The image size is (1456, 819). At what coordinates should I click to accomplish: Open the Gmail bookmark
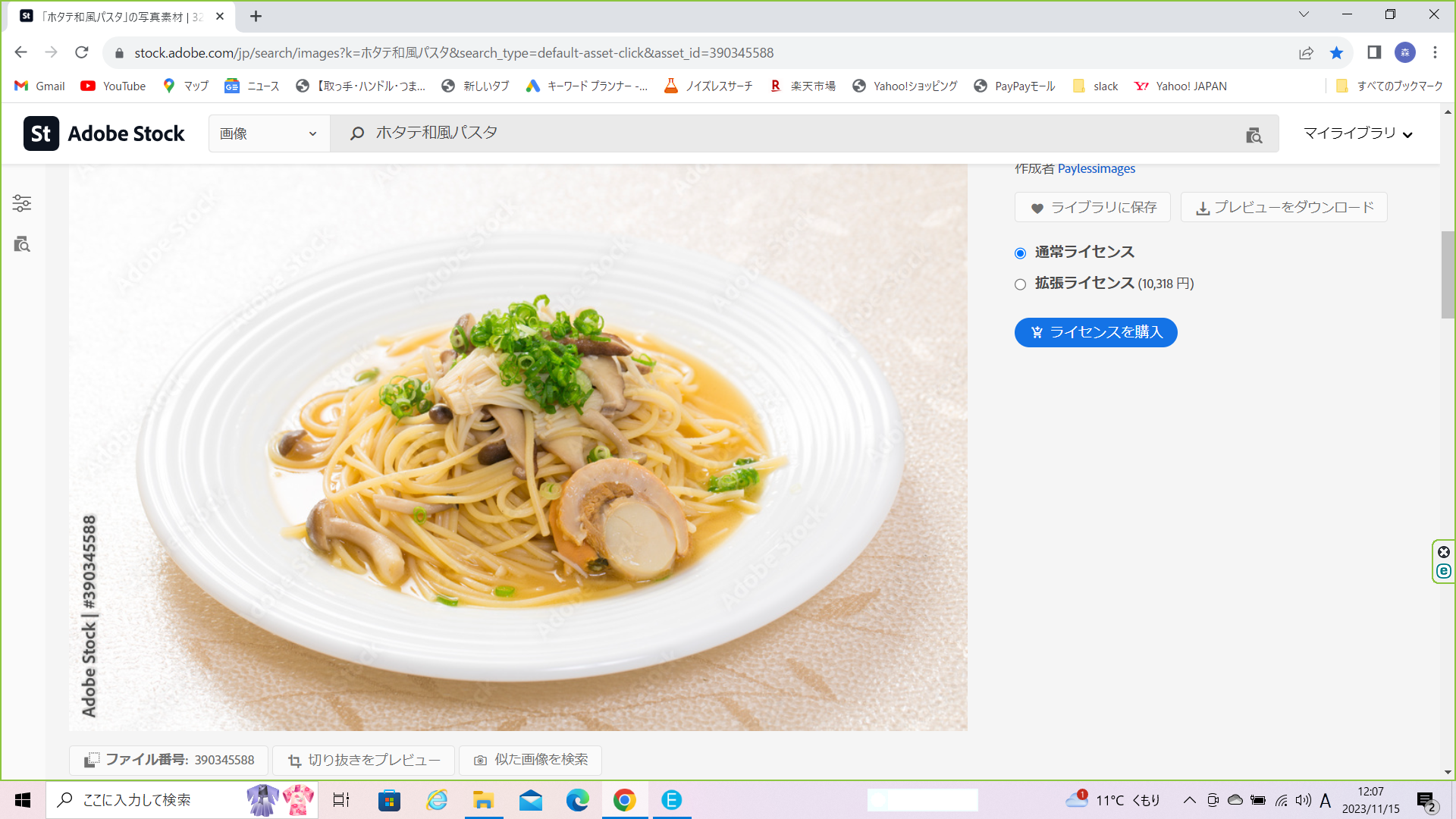(40, 86)
